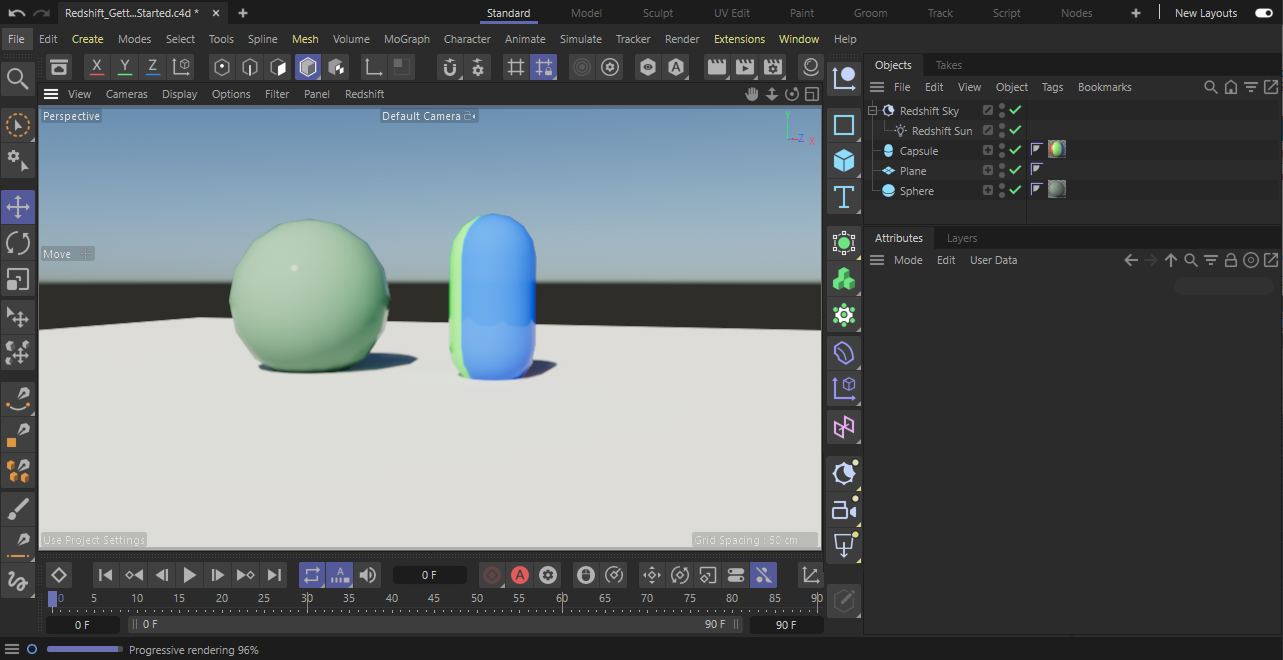Open the MoGraph menu
This screenshot has height=660, width=1283.
[406, 39]
